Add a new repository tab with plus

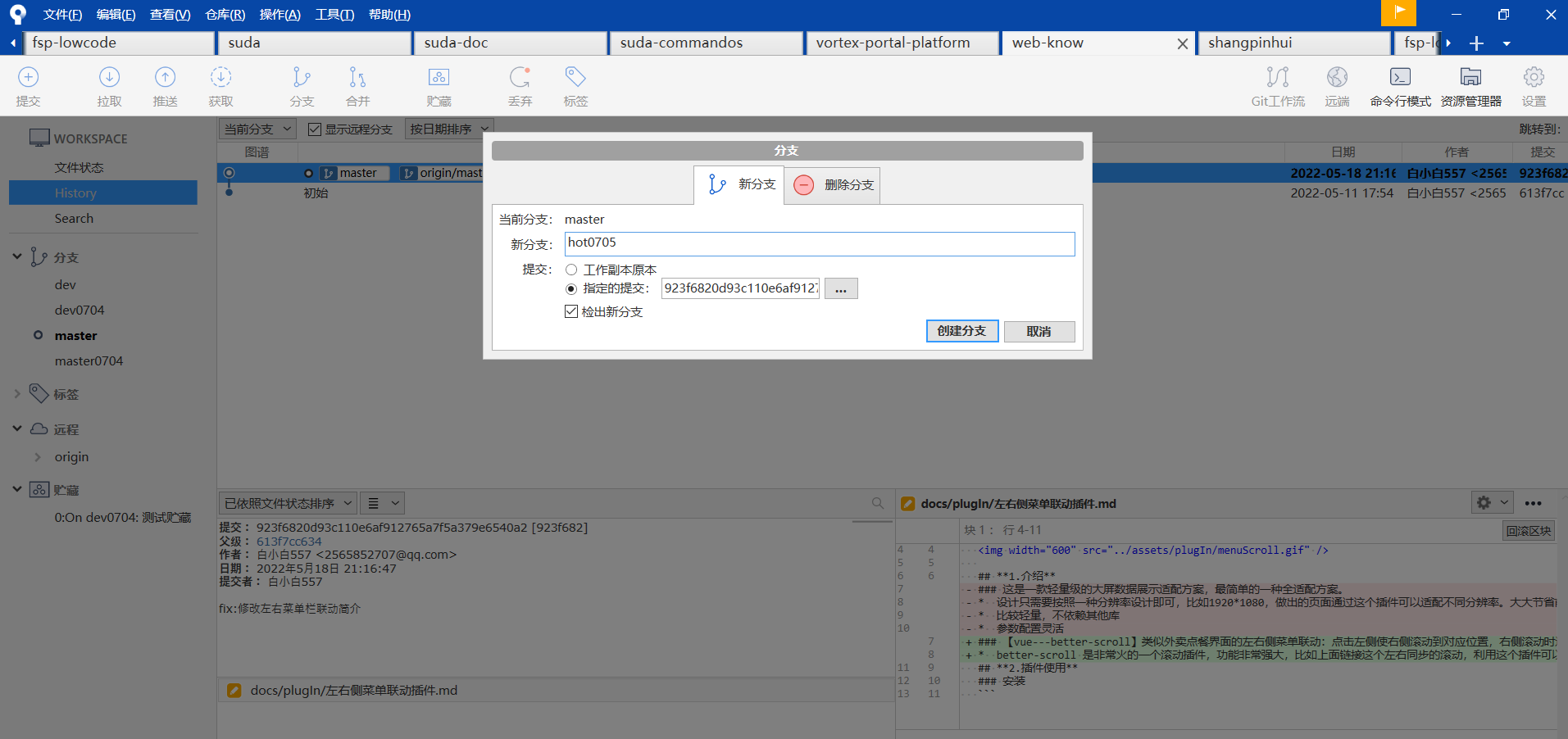click(1476, 43)
